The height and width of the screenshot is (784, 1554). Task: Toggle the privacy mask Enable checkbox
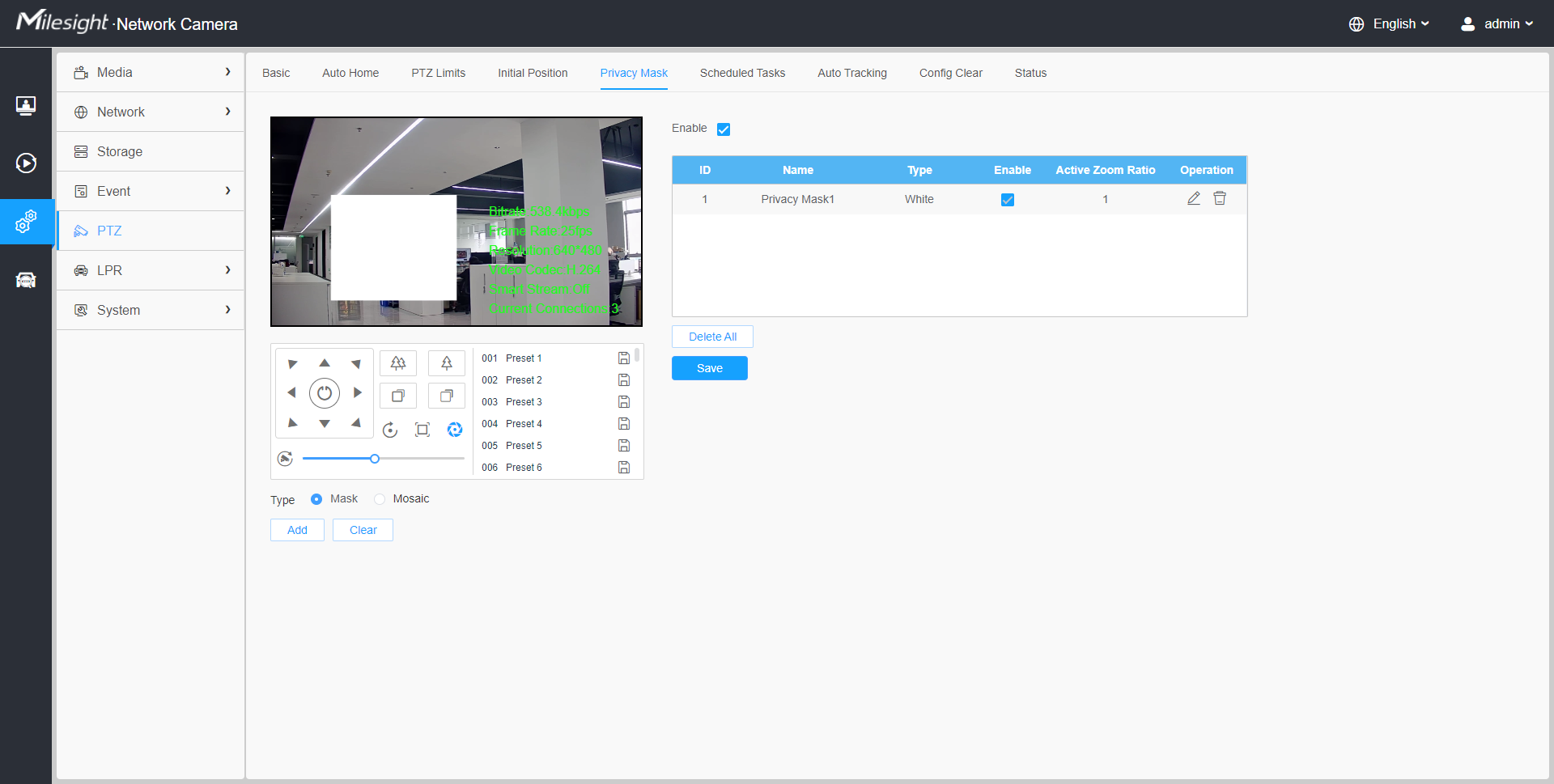pyautogui.click(x=724, y=129)
